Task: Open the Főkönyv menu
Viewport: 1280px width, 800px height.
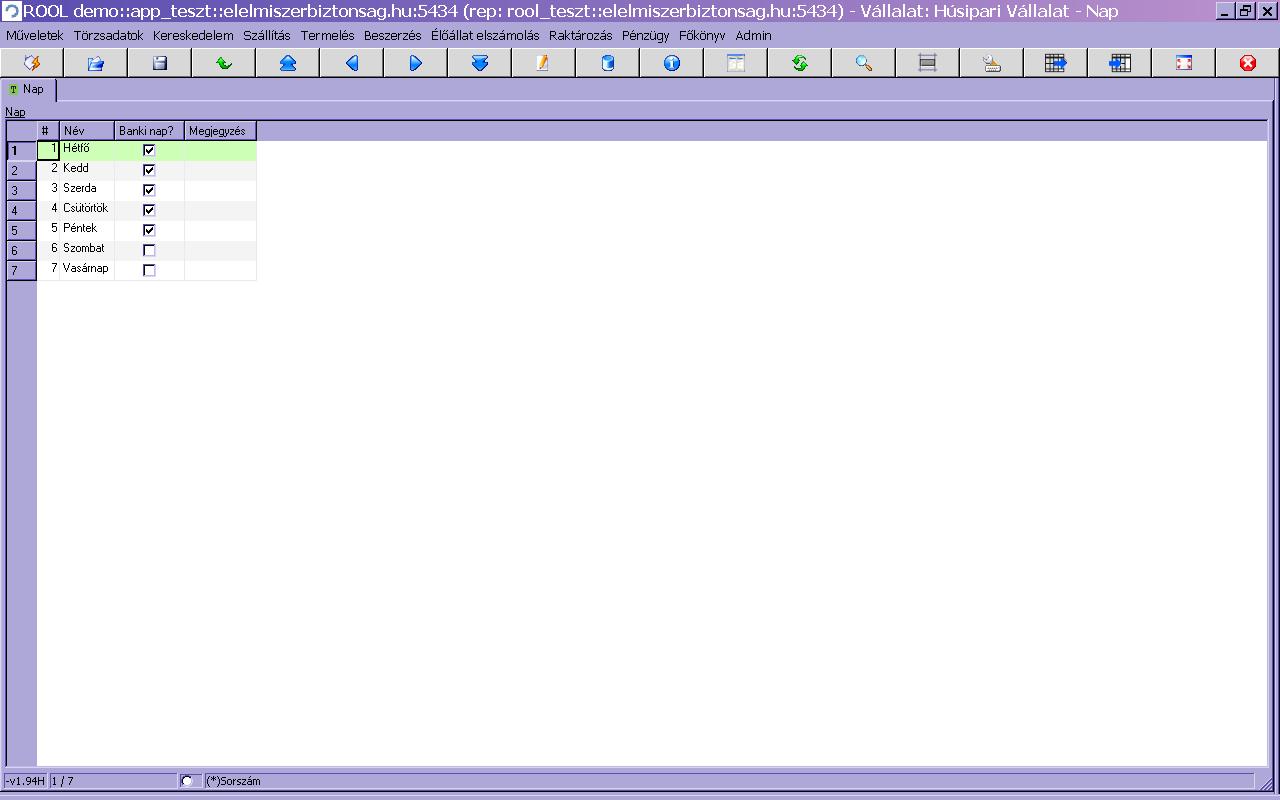Action: (702, 35)
